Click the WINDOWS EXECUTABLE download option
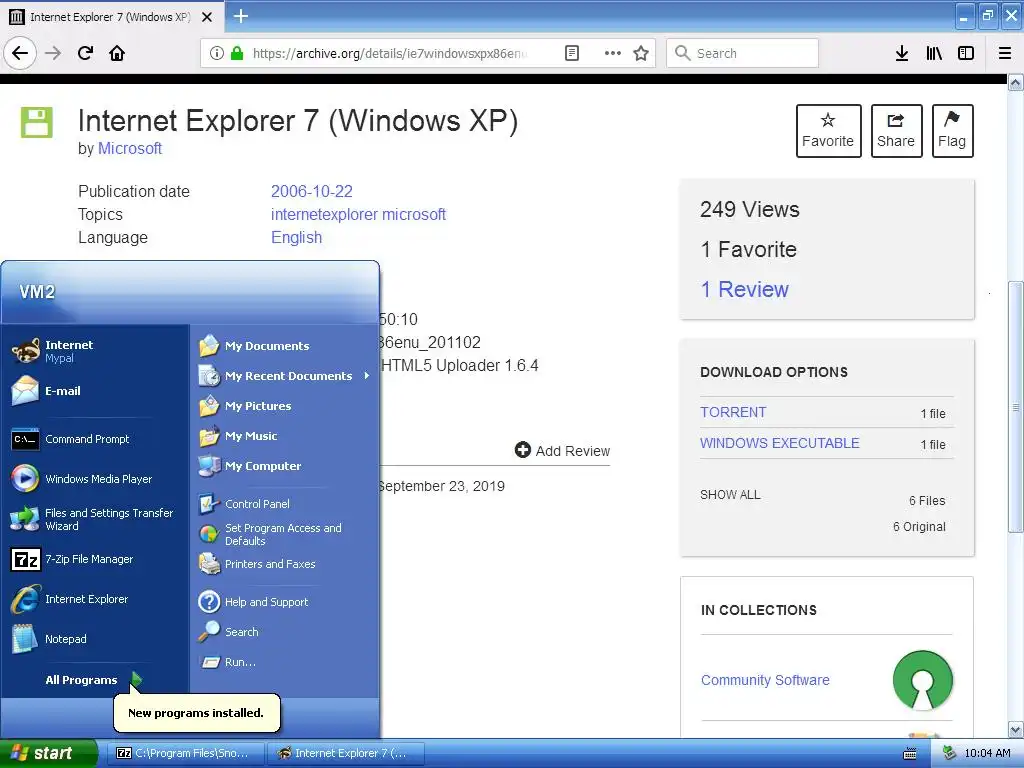 tap(780, 443)
